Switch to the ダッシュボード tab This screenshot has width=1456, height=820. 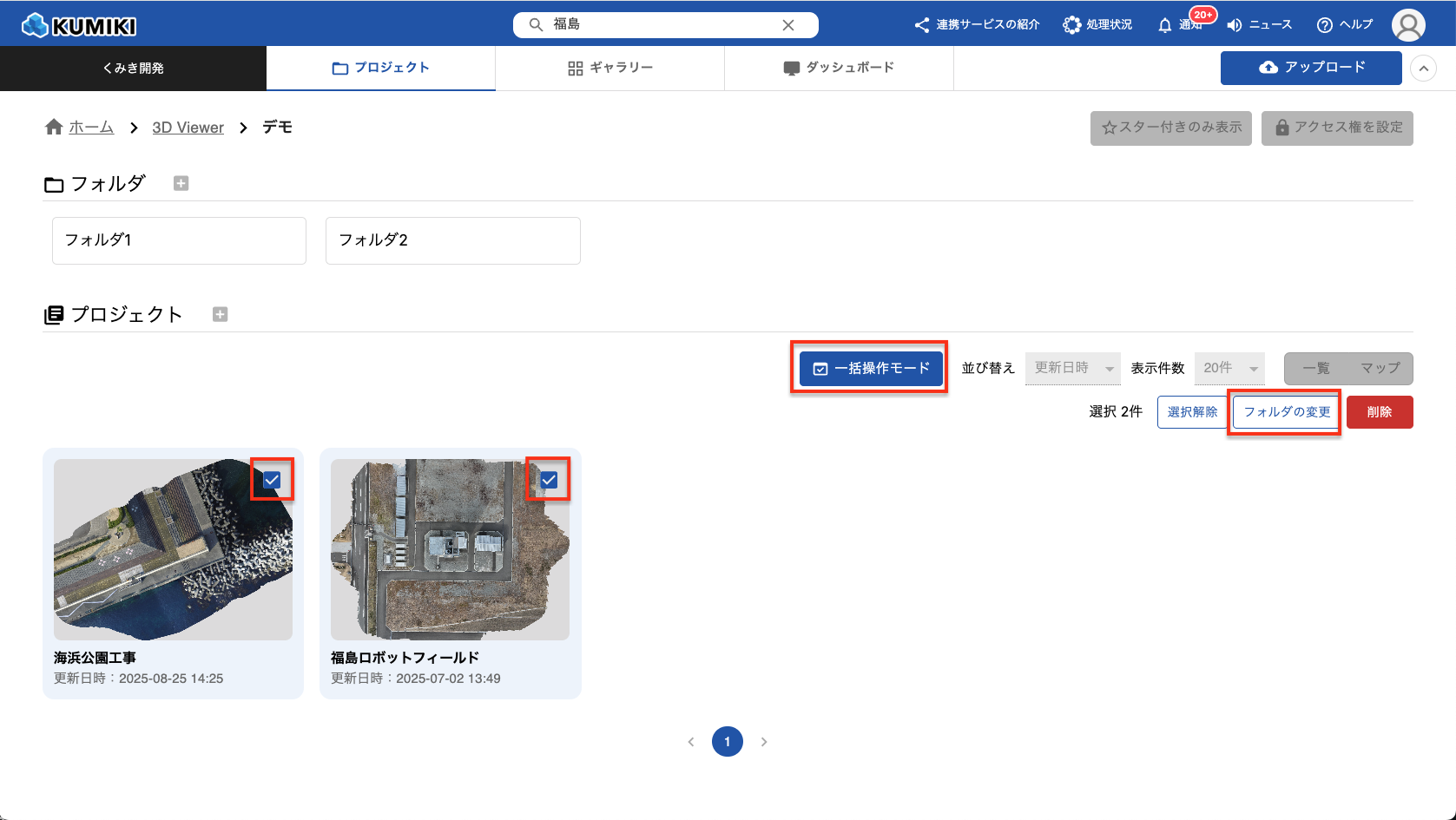839,68
